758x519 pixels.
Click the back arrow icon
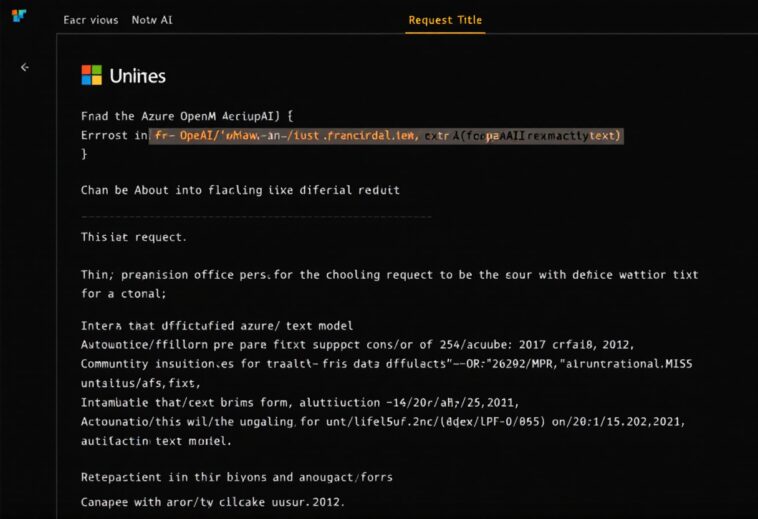coord(25,67)
